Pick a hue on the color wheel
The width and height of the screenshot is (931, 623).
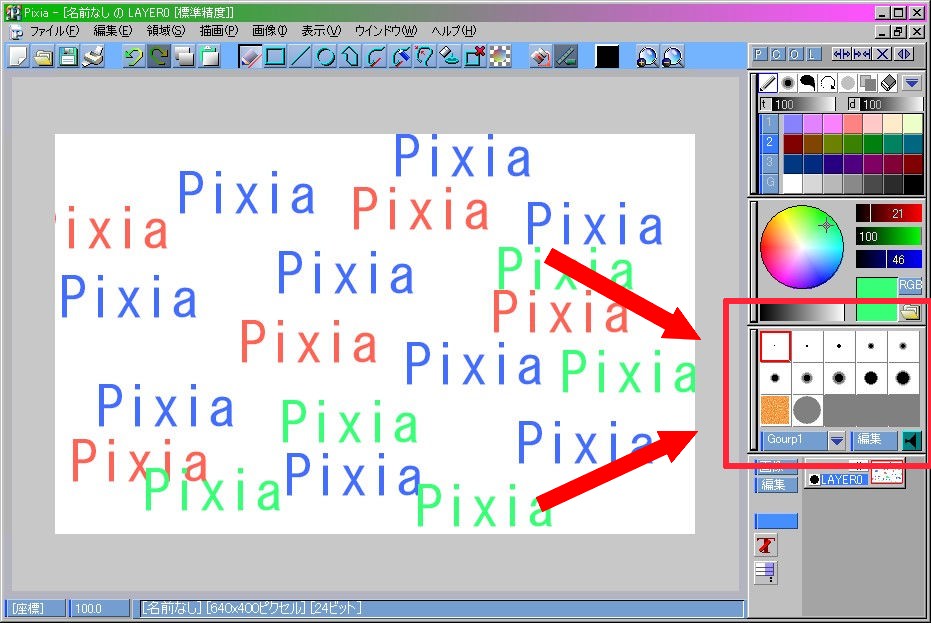point(802,247)
